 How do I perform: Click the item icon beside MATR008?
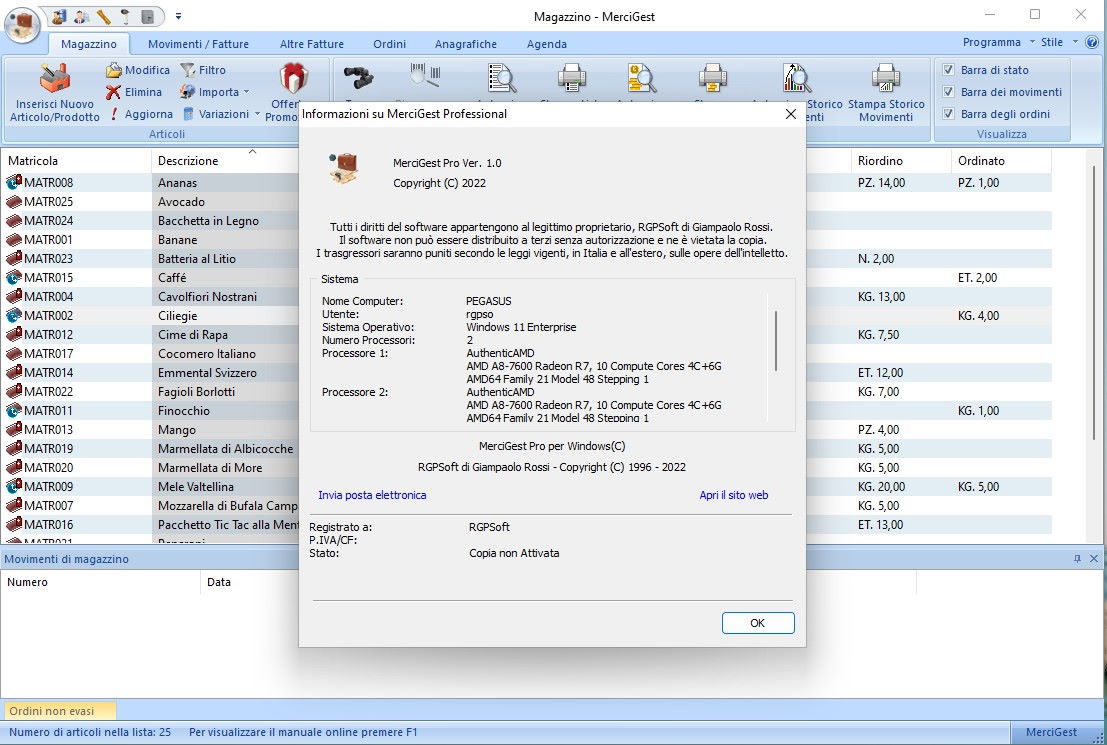13,182
